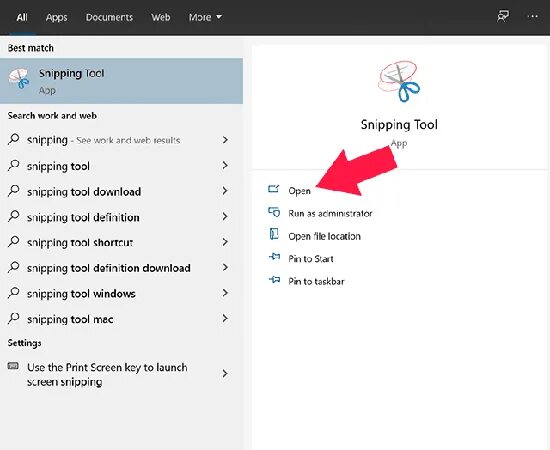The height and width of the screenshot is (450, 550).
Task: Switch to the Web search tab
Action: pos(161,17)
